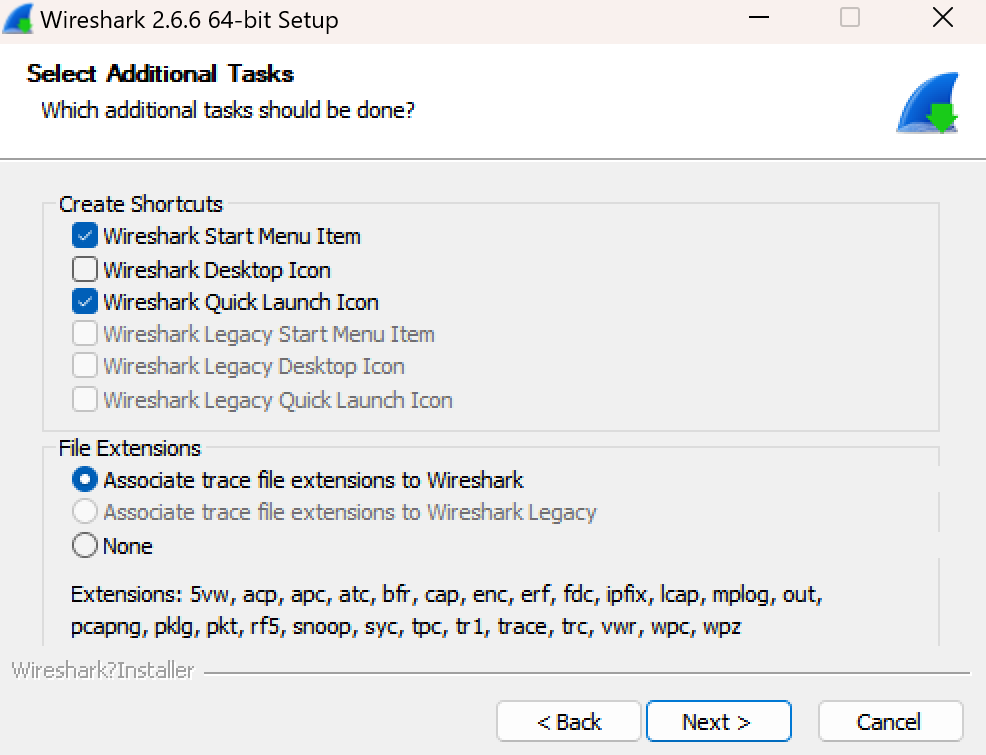Minimize the setup window
This screenshot has width=986, height=755.
point(758,18)
